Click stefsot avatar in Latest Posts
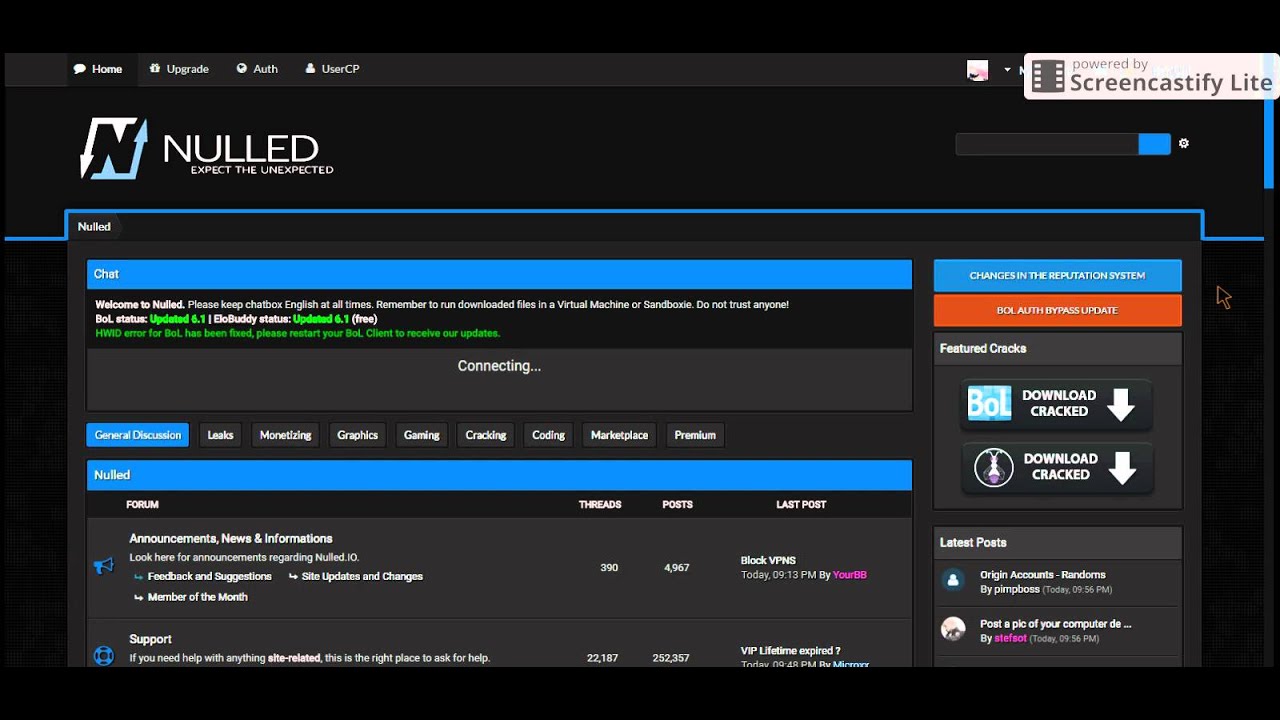Screen dimensions: 1280x720 (953, 629)
